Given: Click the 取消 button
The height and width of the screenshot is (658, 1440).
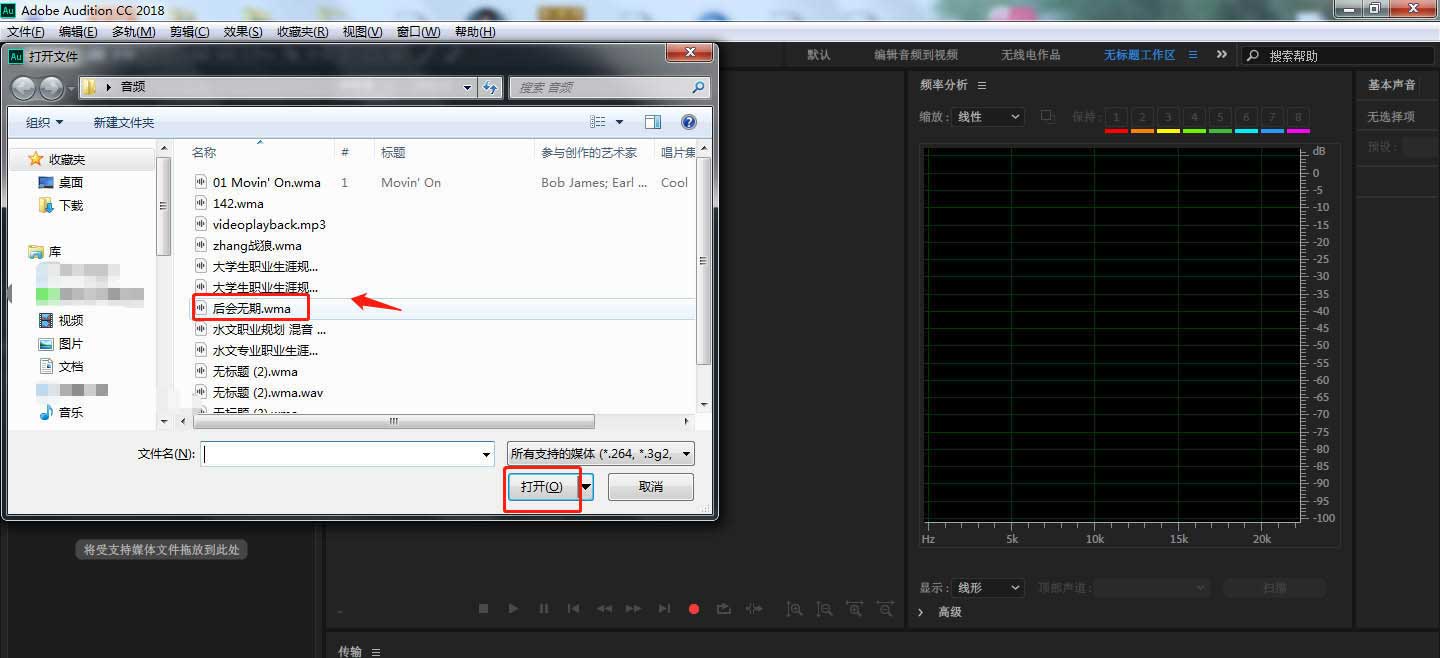Looking at the screenshot, I should coord(651,486).
